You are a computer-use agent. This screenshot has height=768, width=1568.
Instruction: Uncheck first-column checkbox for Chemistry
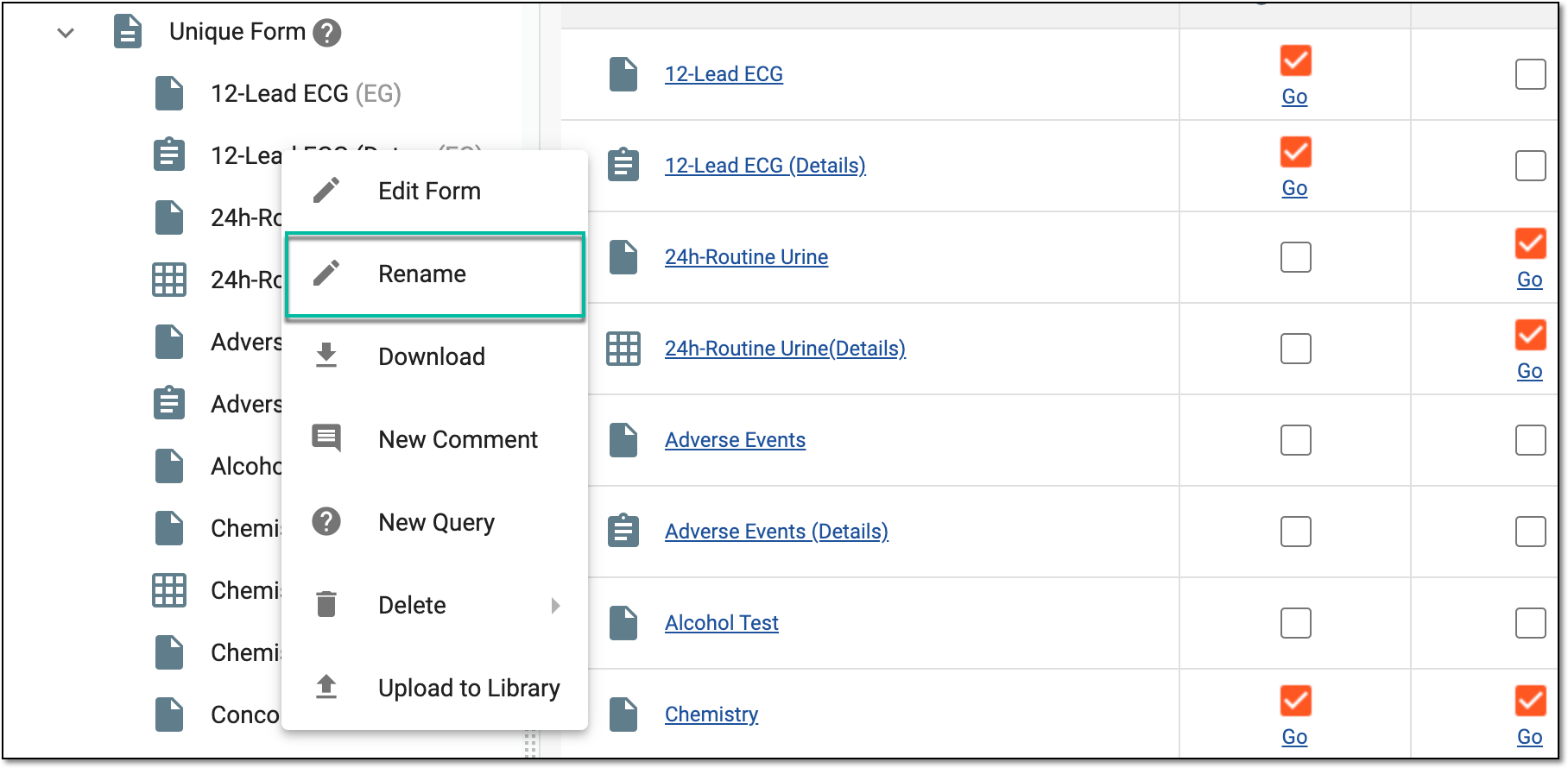[x=1295, y=701]
